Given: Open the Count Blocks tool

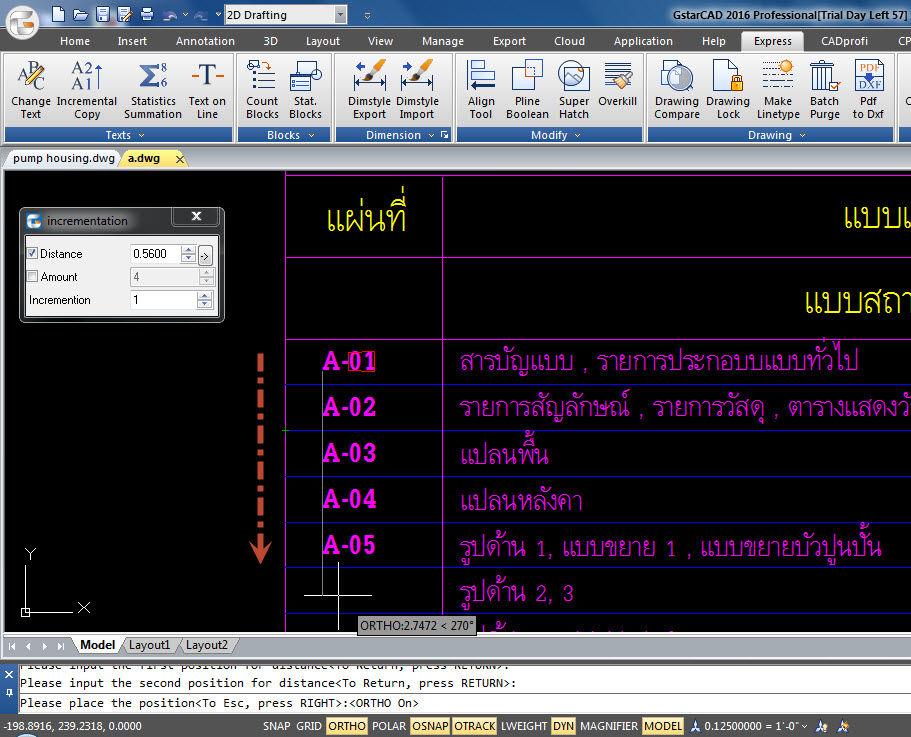Looking at the screenshot, I should tap(262, 90).
